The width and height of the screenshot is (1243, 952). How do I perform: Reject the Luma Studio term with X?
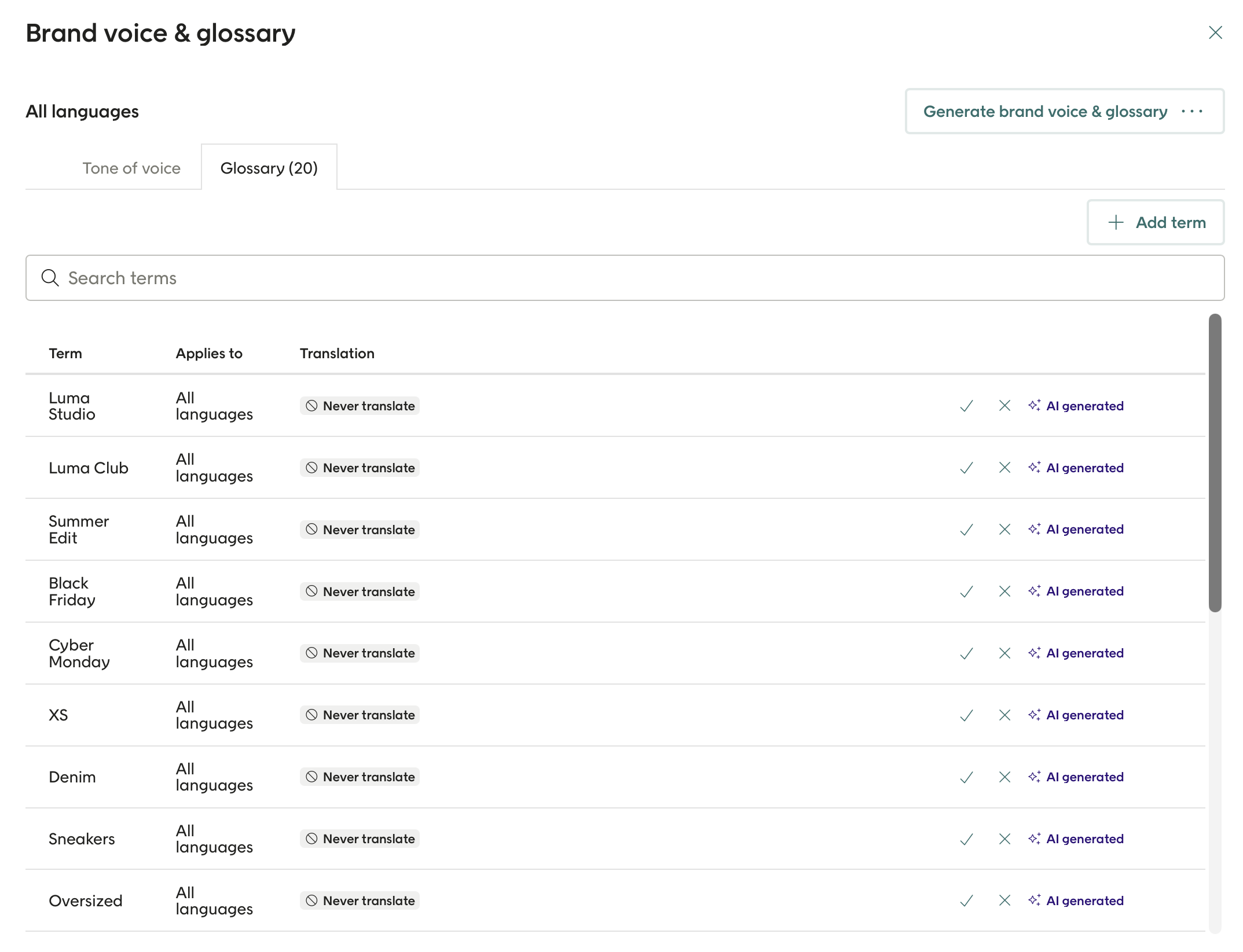coord(1004,406)
